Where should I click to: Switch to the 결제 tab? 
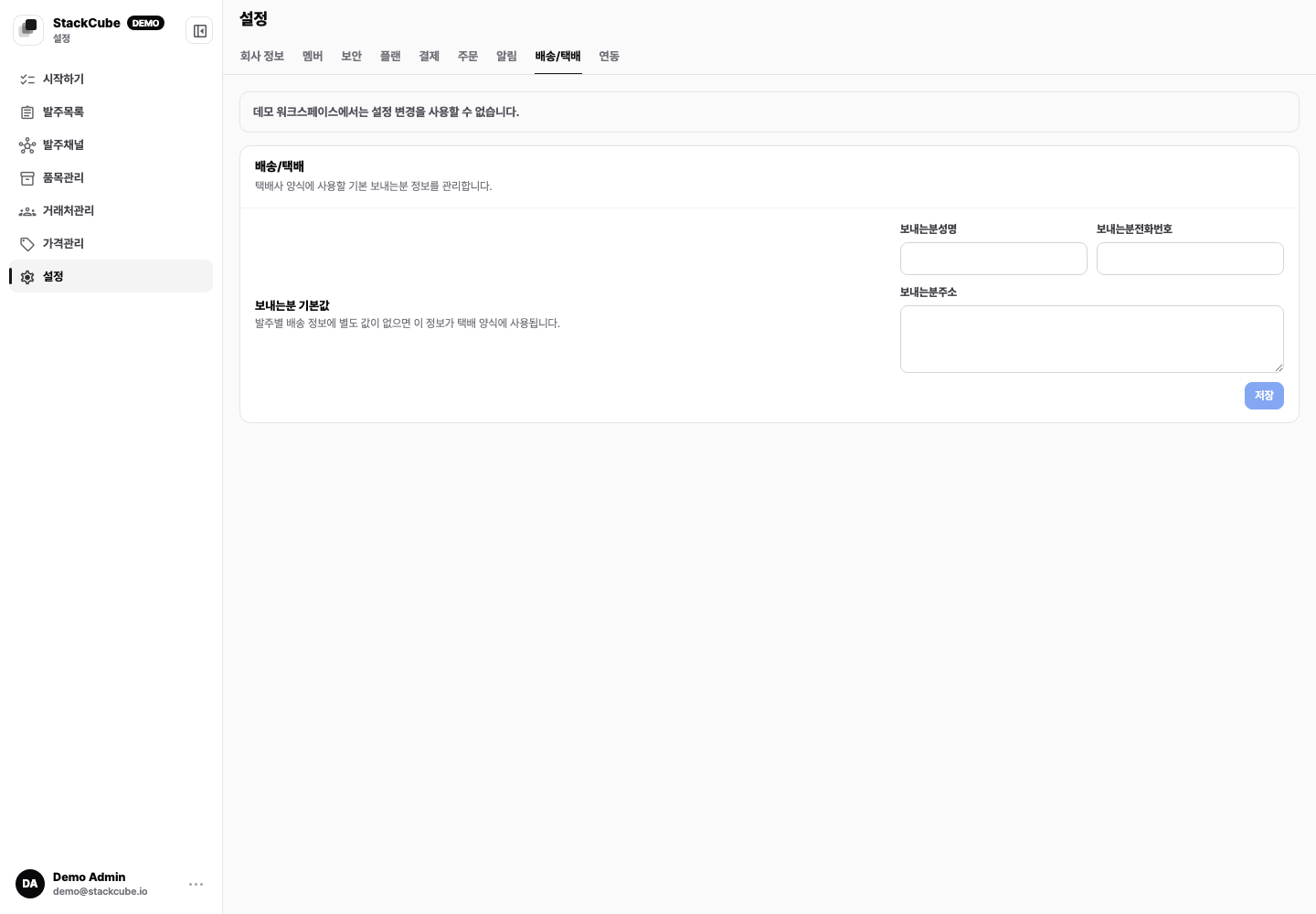click(430, 56)
